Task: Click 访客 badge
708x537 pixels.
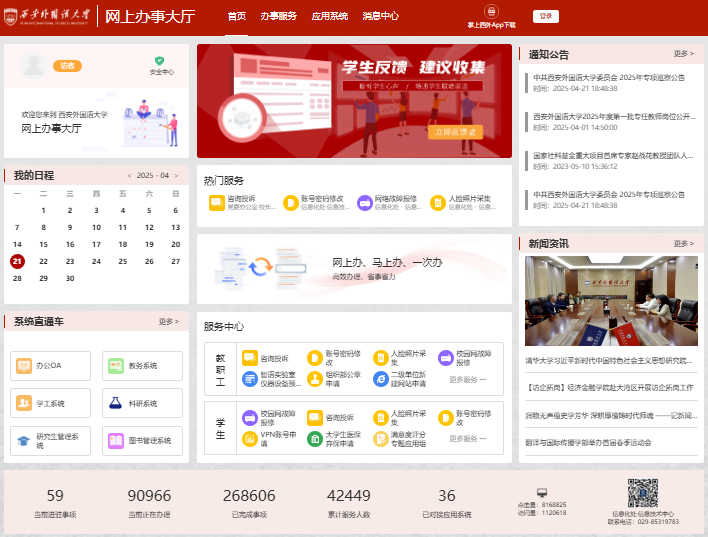Action: coord(68,66)
